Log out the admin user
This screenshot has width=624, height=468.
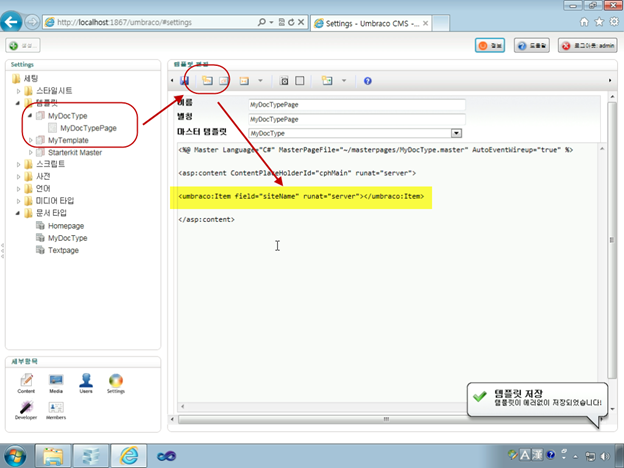[588, 46]
